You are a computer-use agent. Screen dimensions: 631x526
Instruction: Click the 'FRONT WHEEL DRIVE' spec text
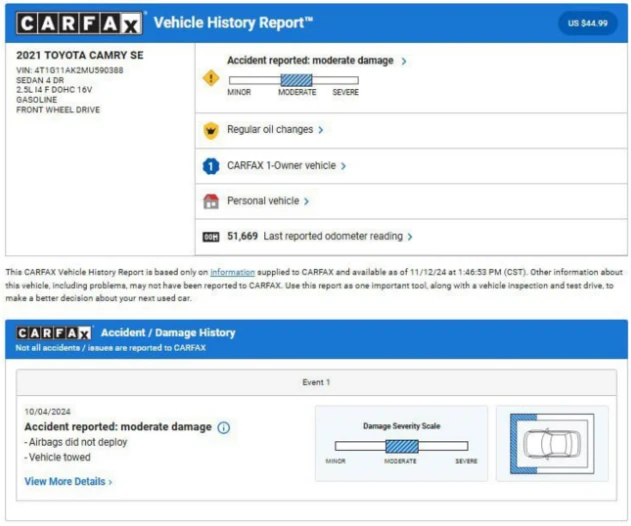point(58,110)
